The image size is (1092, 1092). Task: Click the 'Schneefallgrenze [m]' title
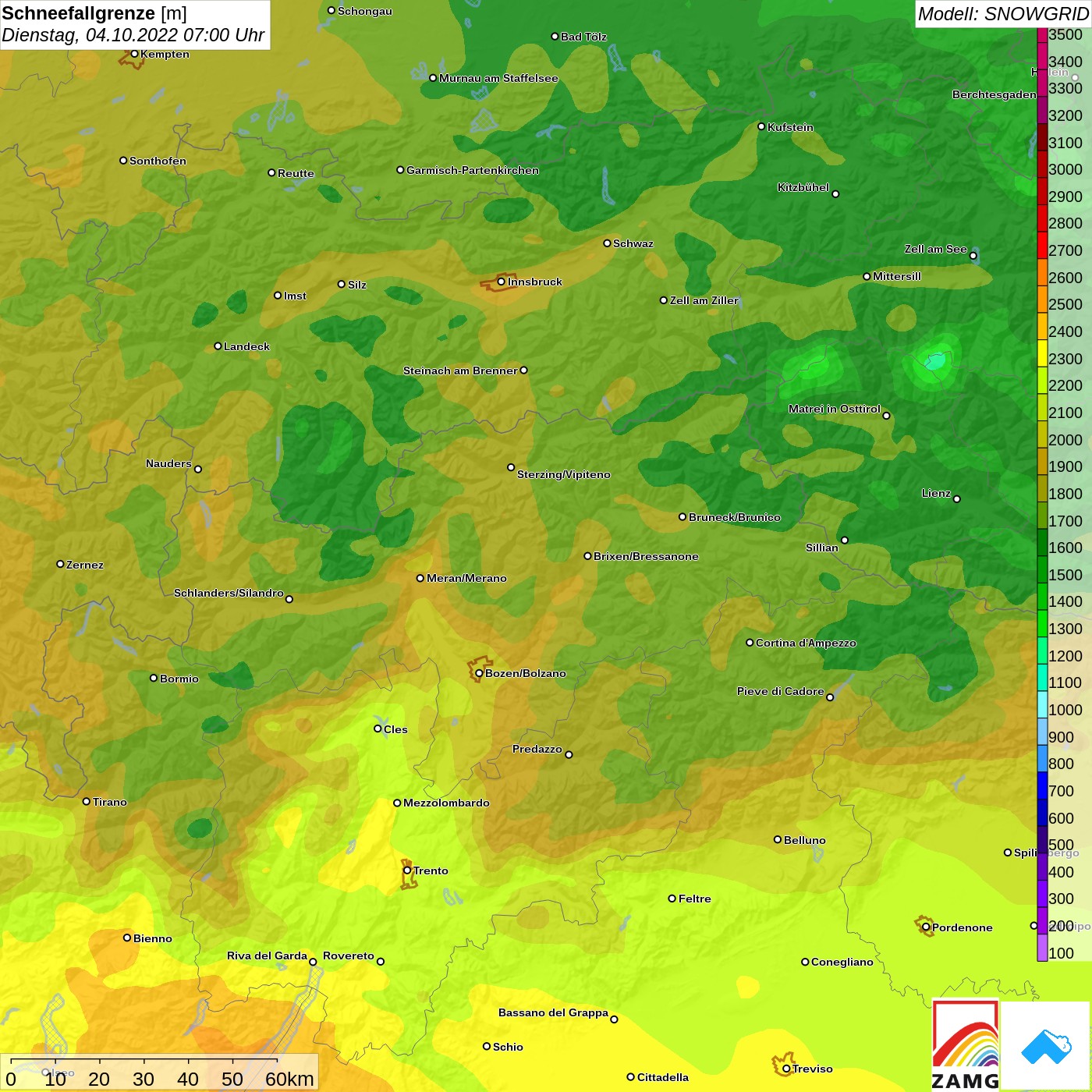[x=94, y=13]
